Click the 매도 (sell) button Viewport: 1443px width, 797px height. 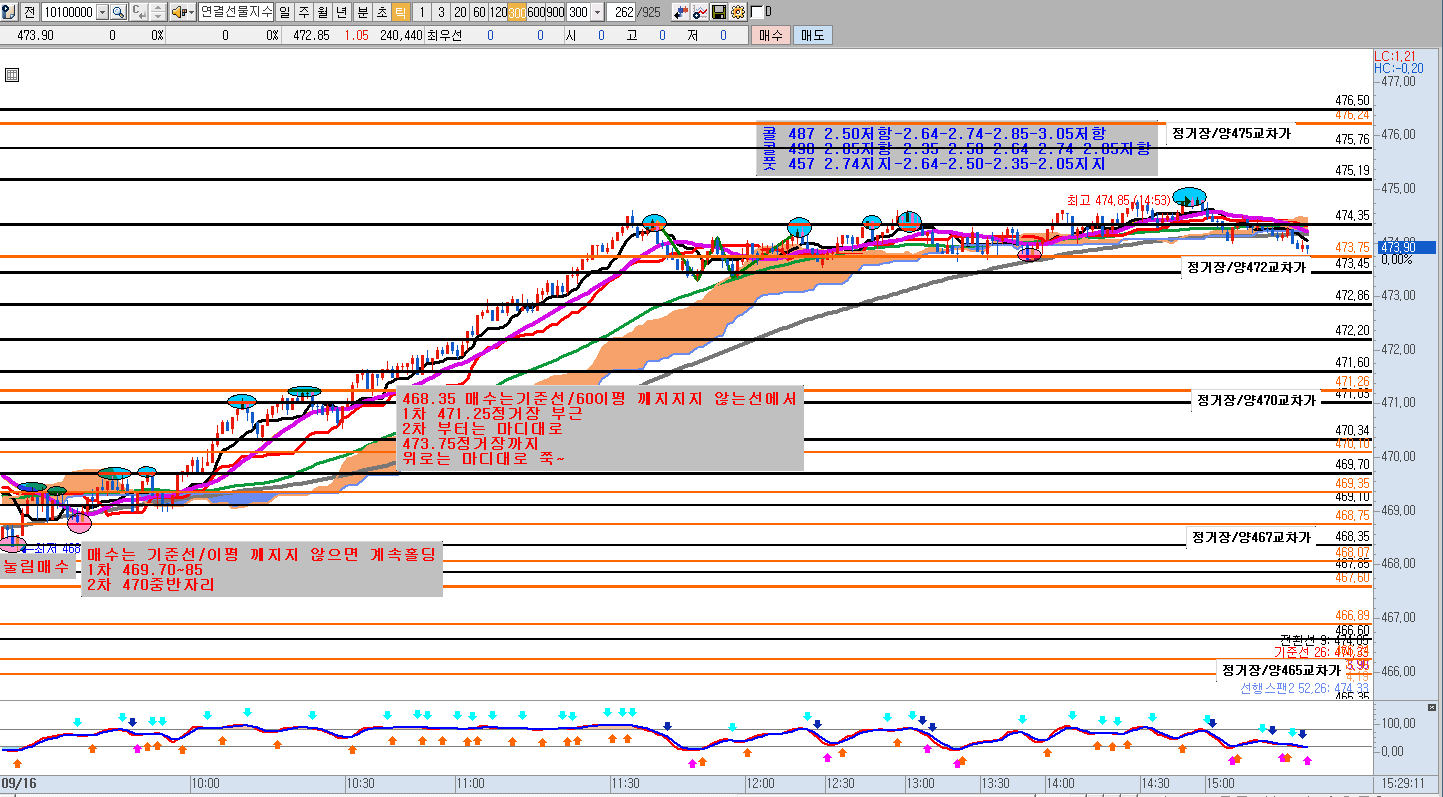[x=811, y=35]
